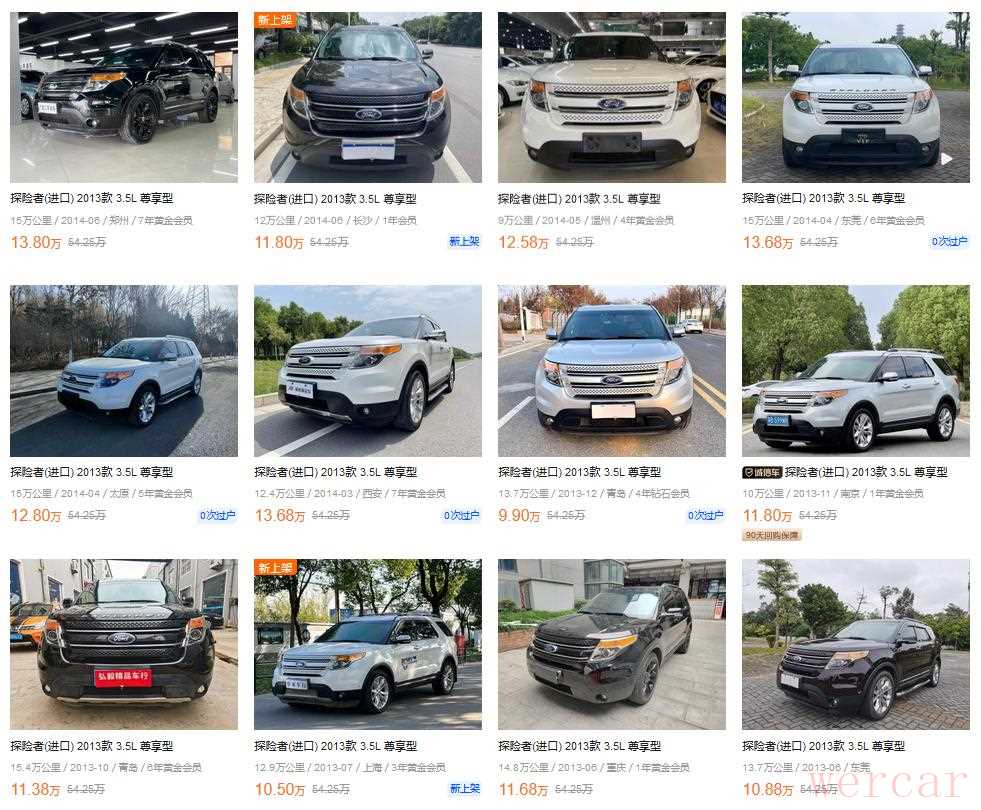Click the 12.58万 price on the Wenzhou listing
This screenshot has height=810, width=981.
[523, 242]
